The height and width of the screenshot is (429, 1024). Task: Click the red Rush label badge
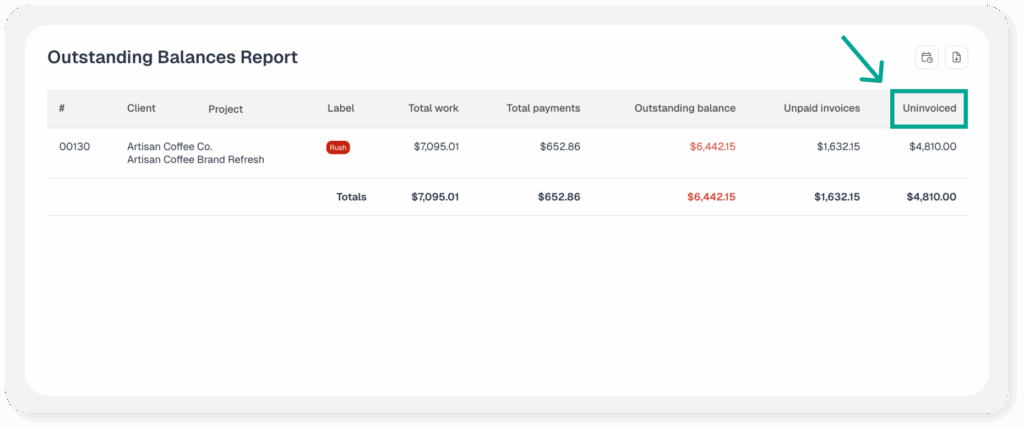pos(338,147)
